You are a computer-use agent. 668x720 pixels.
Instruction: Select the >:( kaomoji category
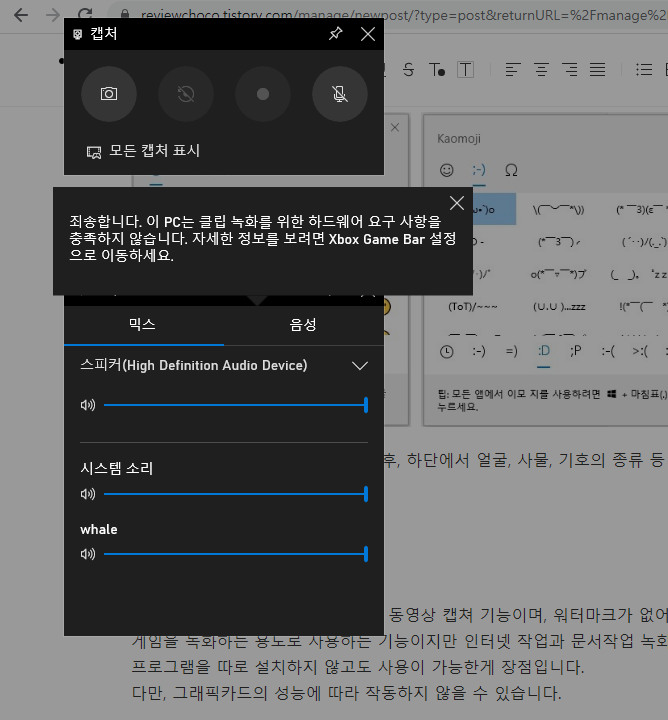[640, 351]
